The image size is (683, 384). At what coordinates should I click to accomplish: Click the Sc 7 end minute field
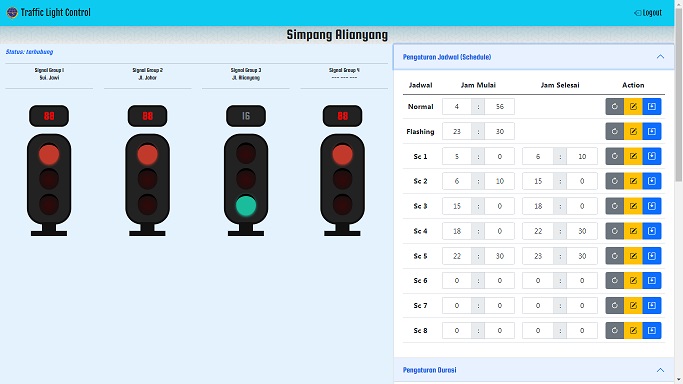582,306
